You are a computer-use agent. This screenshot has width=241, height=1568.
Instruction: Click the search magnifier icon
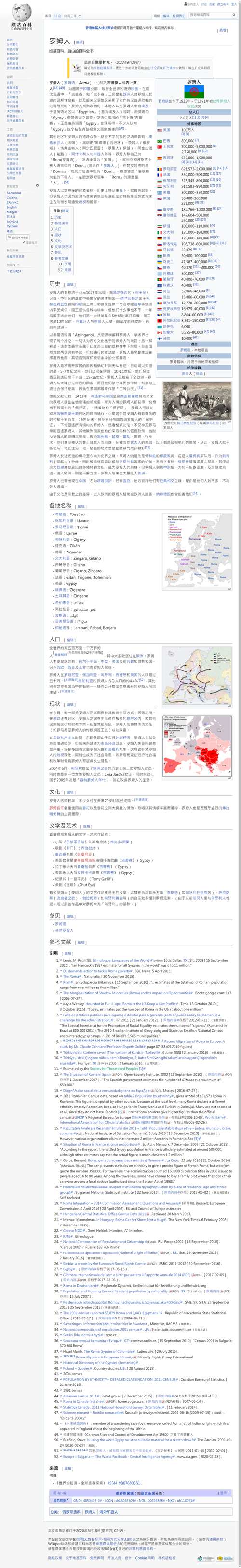pos(234,14)
